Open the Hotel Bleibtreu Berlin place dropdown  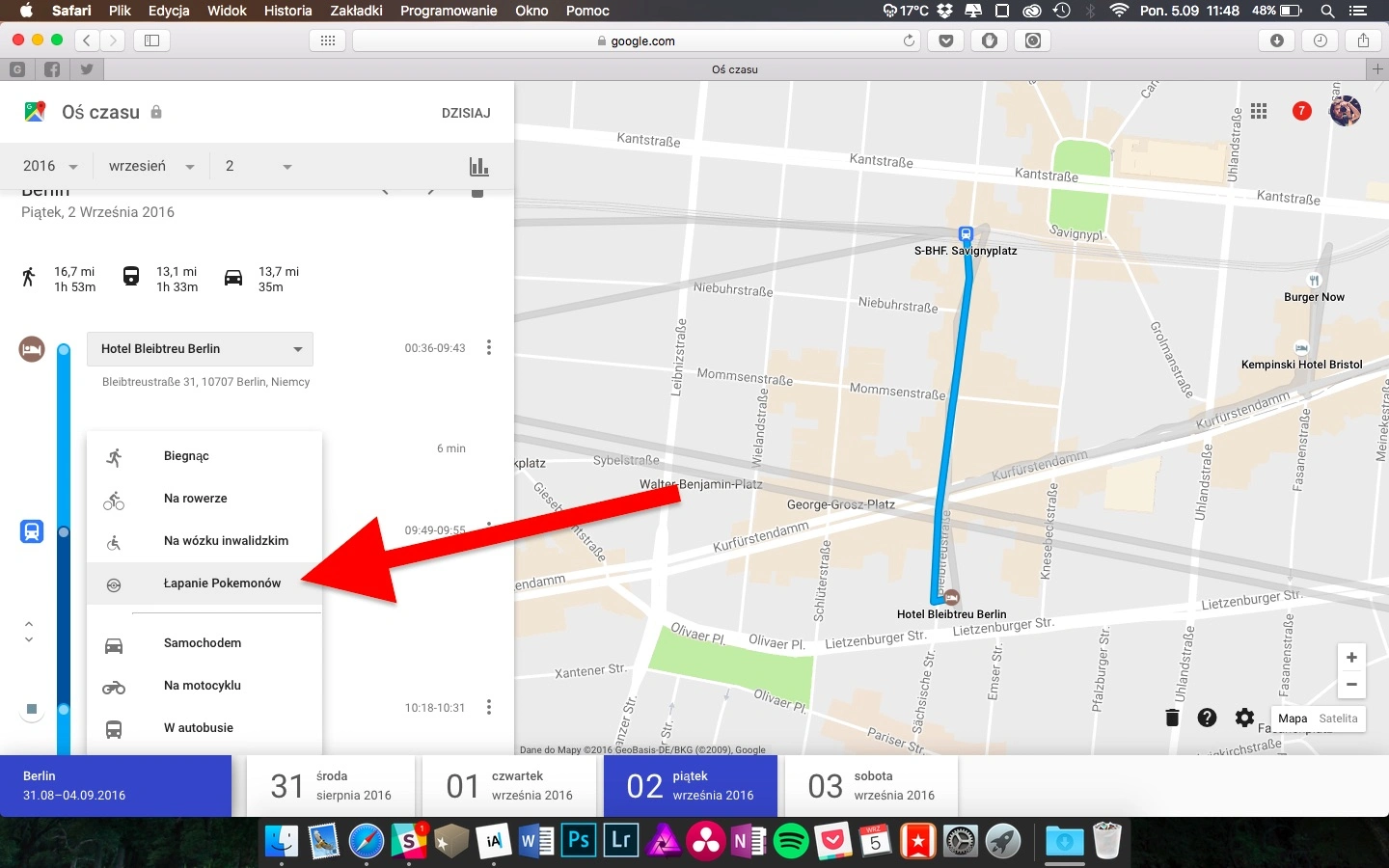pyautogui.click(x=200, y=349)
